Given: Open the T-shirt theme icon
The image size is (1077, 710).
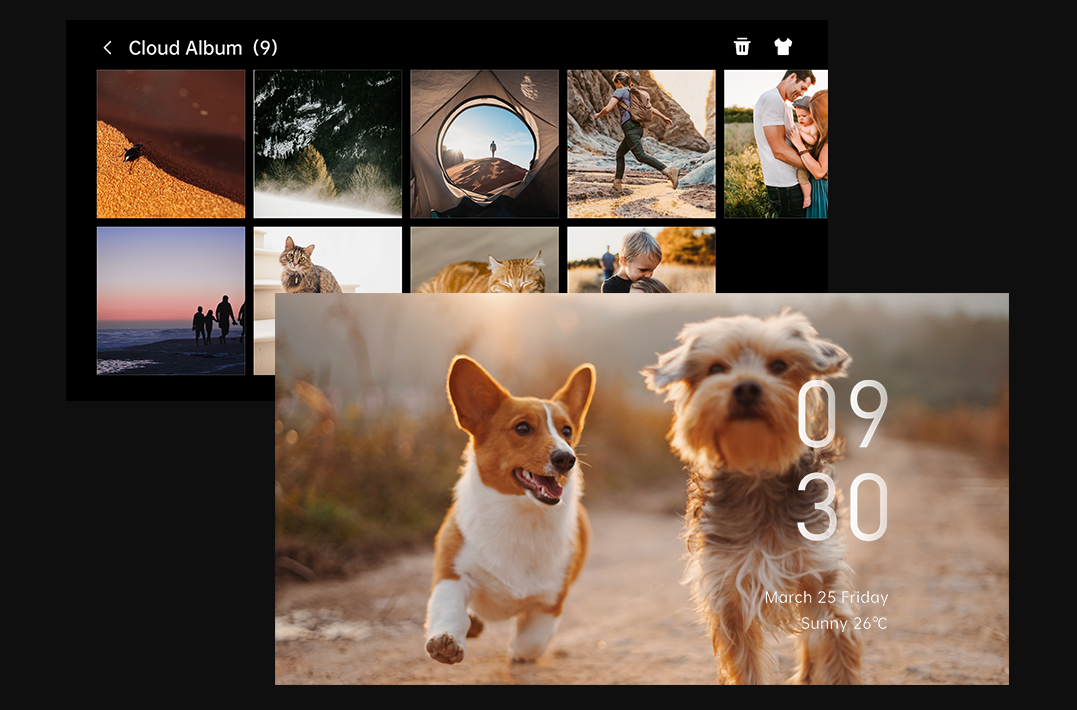Looking at the screenshot, I should [783, 47].
